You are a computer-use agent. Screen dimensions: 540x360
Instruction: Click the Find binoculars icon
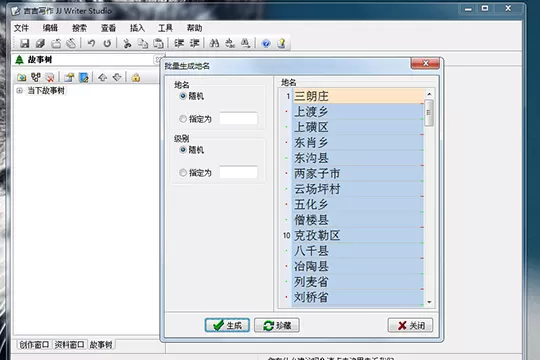[x=214, y=43]
